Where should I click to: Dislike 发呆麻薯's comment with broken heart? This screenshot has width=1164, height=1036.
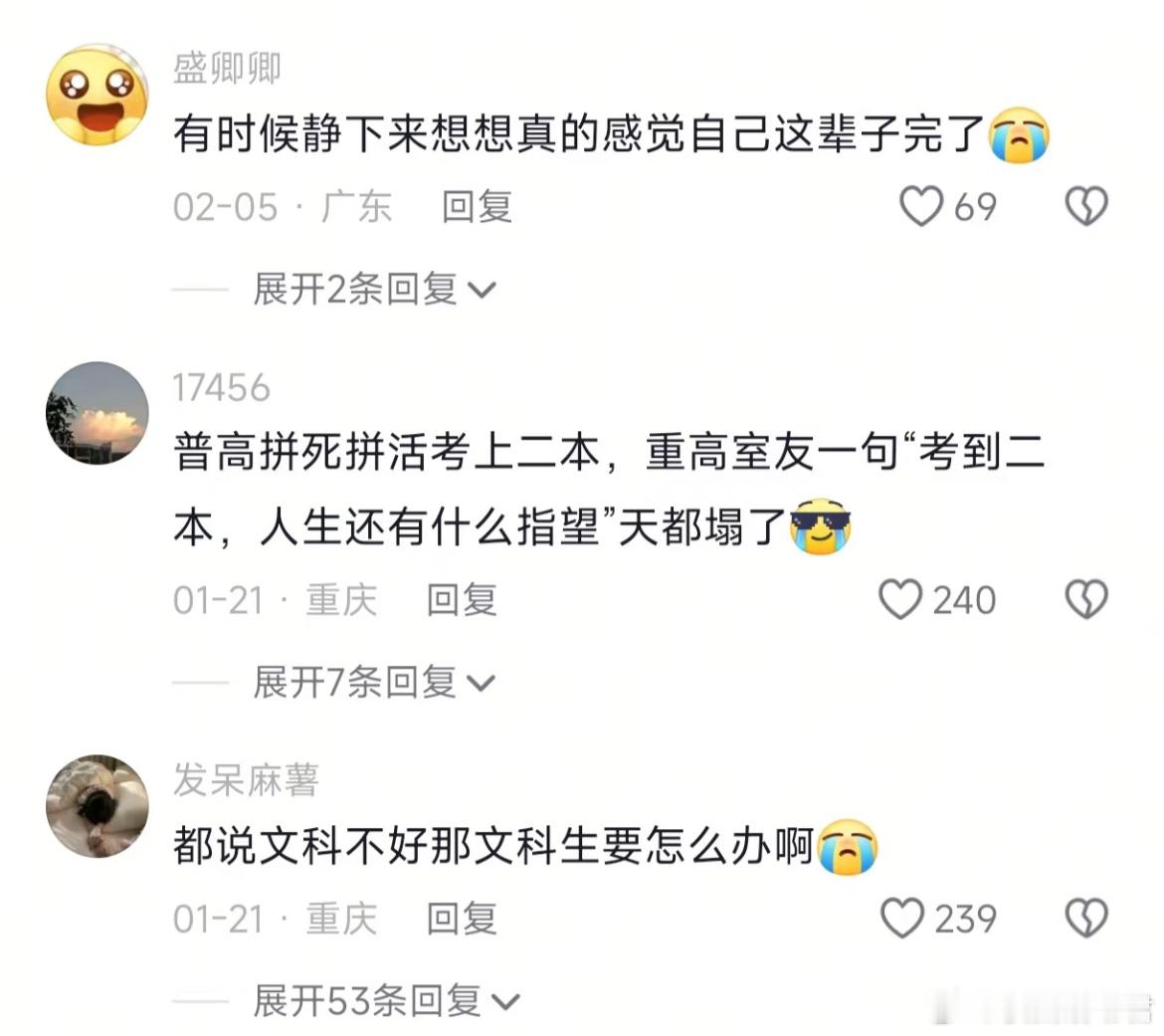pos(1086,918)
